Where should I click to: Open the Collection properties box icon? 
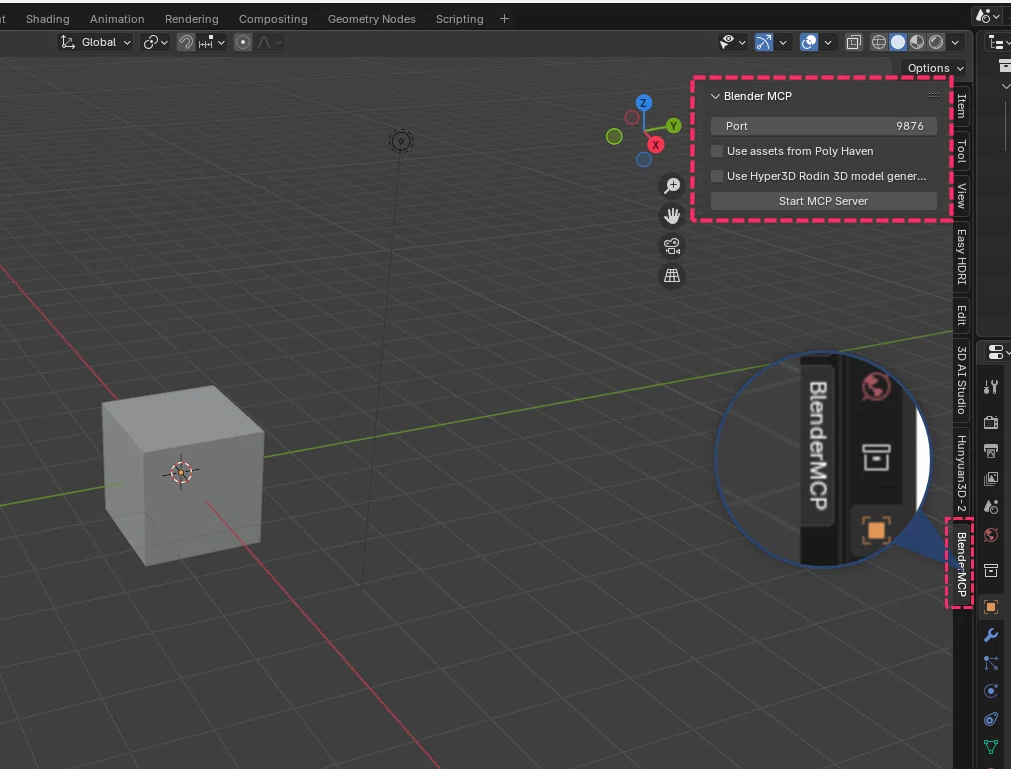(x=991, y=570)
